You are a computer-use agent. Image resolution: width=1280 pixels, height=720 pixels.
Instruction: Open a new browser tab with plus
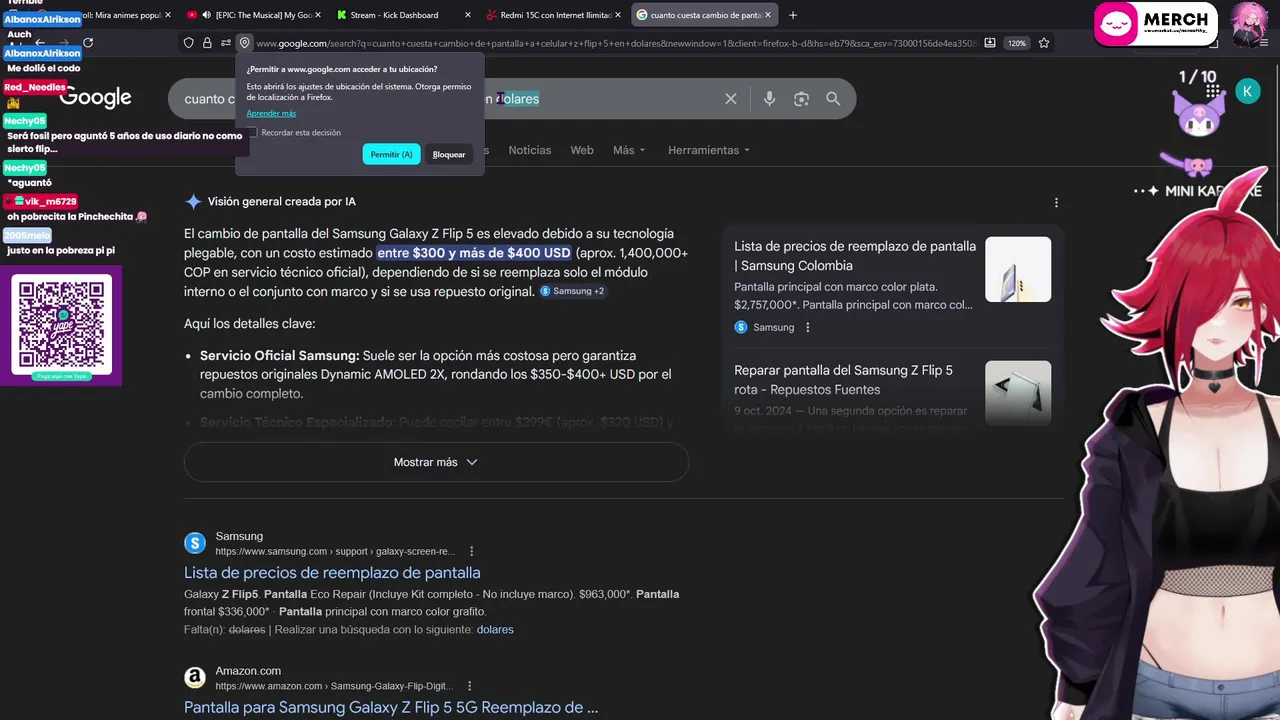(x=793, y=15)
